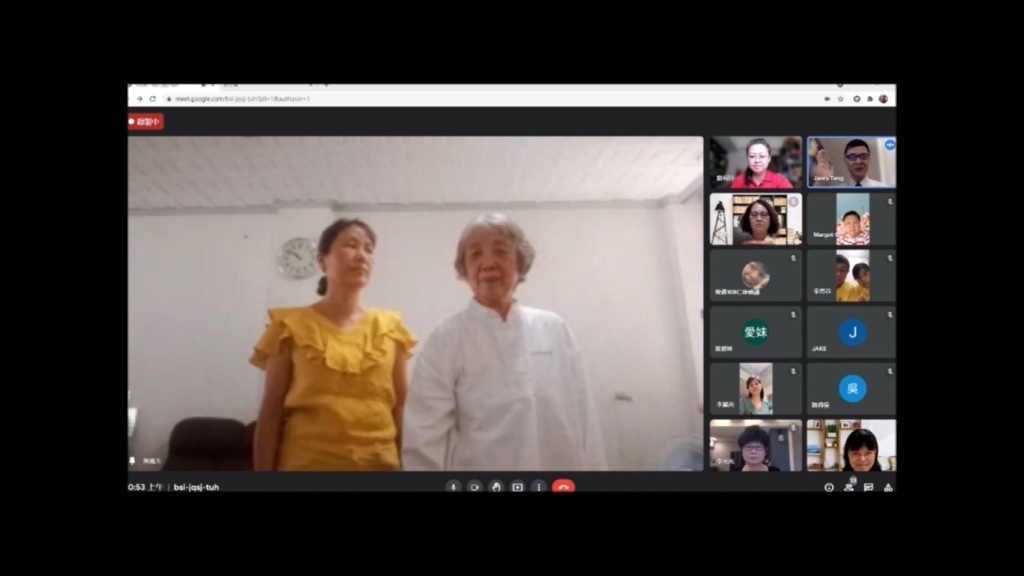
Task: Select the woman in red shirt tile
Action: 756,162
